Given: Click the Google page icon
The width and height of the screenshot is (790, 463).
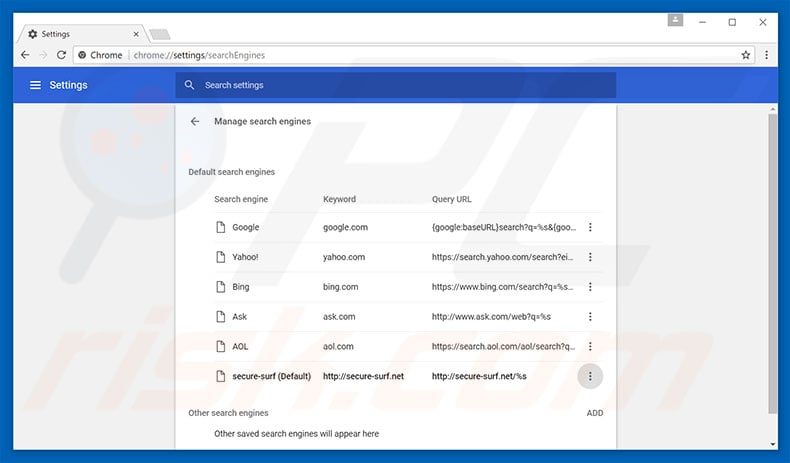Looking at the screenshot, I should (220, 227).
